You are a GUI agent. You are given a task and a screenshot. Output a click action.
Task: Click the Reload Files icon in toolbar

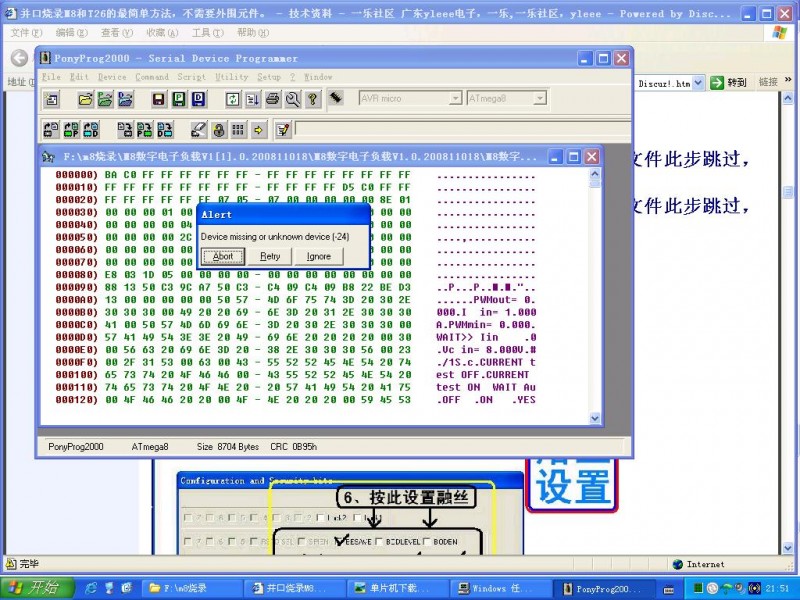click(232, 98)
